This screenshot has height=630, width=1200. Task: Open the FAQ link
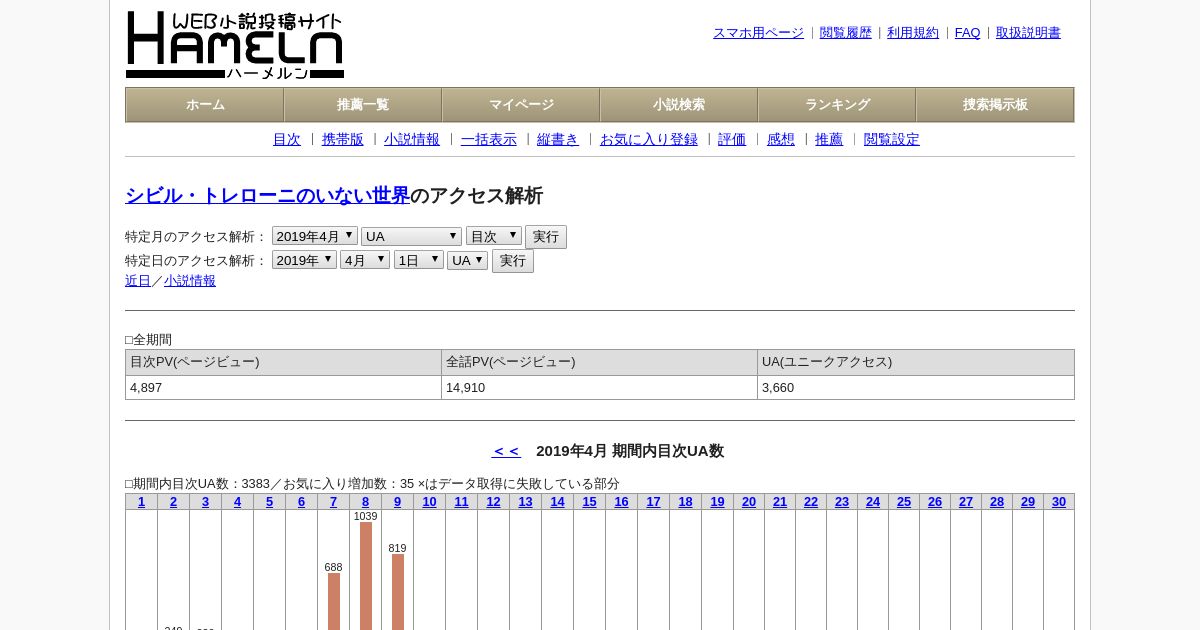coord(967,33)
